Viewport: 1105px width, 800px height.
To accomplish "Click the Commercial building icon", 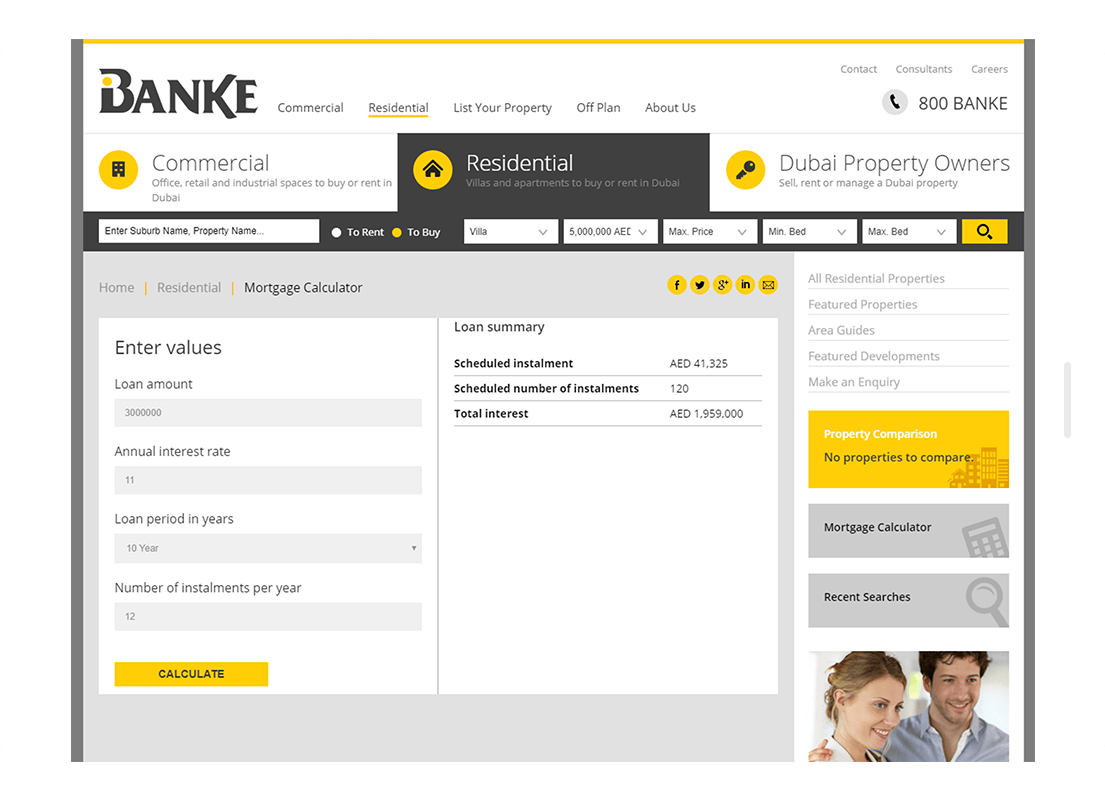I will pyautogui.click(x=118, y=170).
